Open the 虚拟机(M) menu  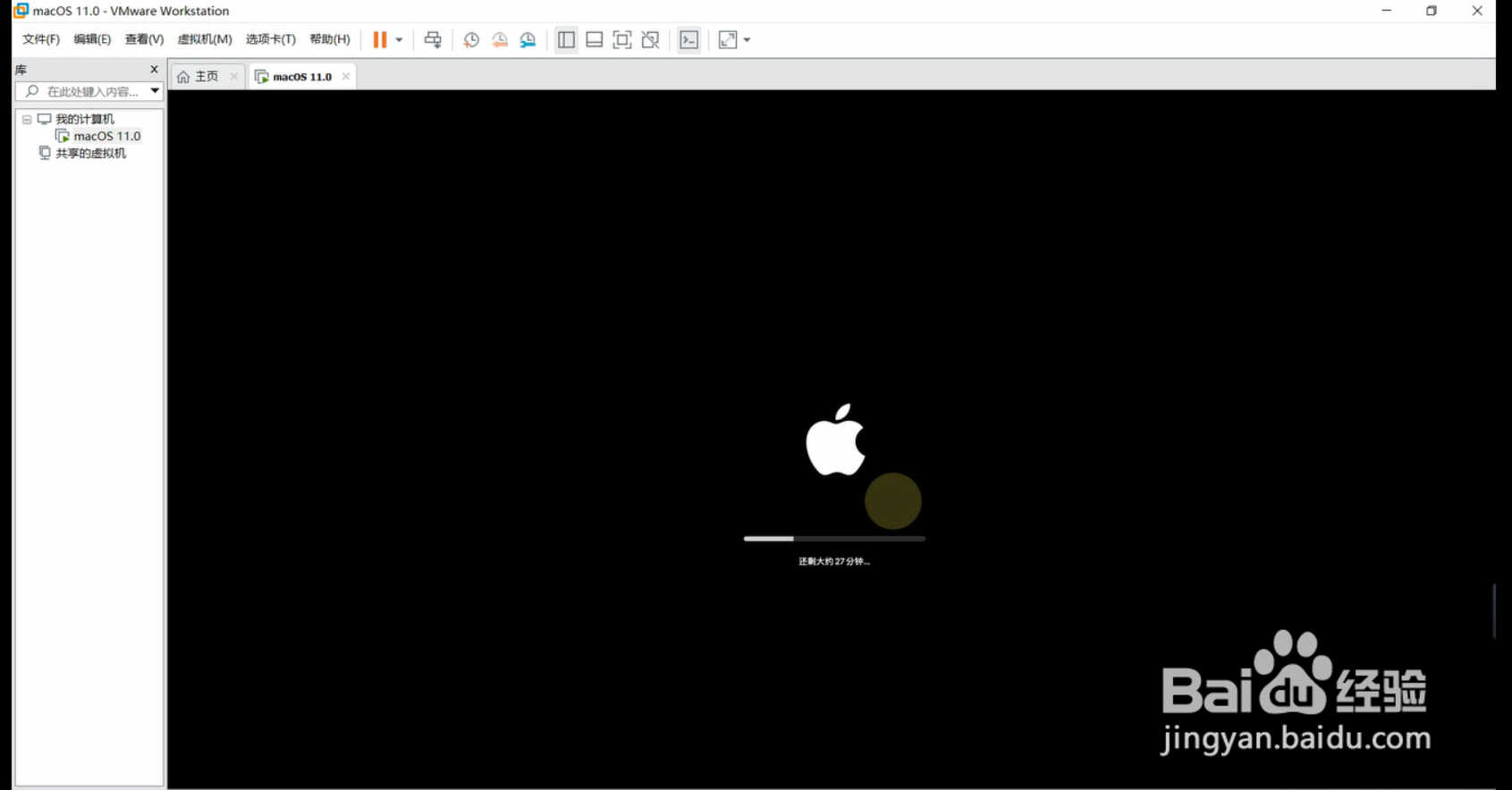(x=205, y=39)
